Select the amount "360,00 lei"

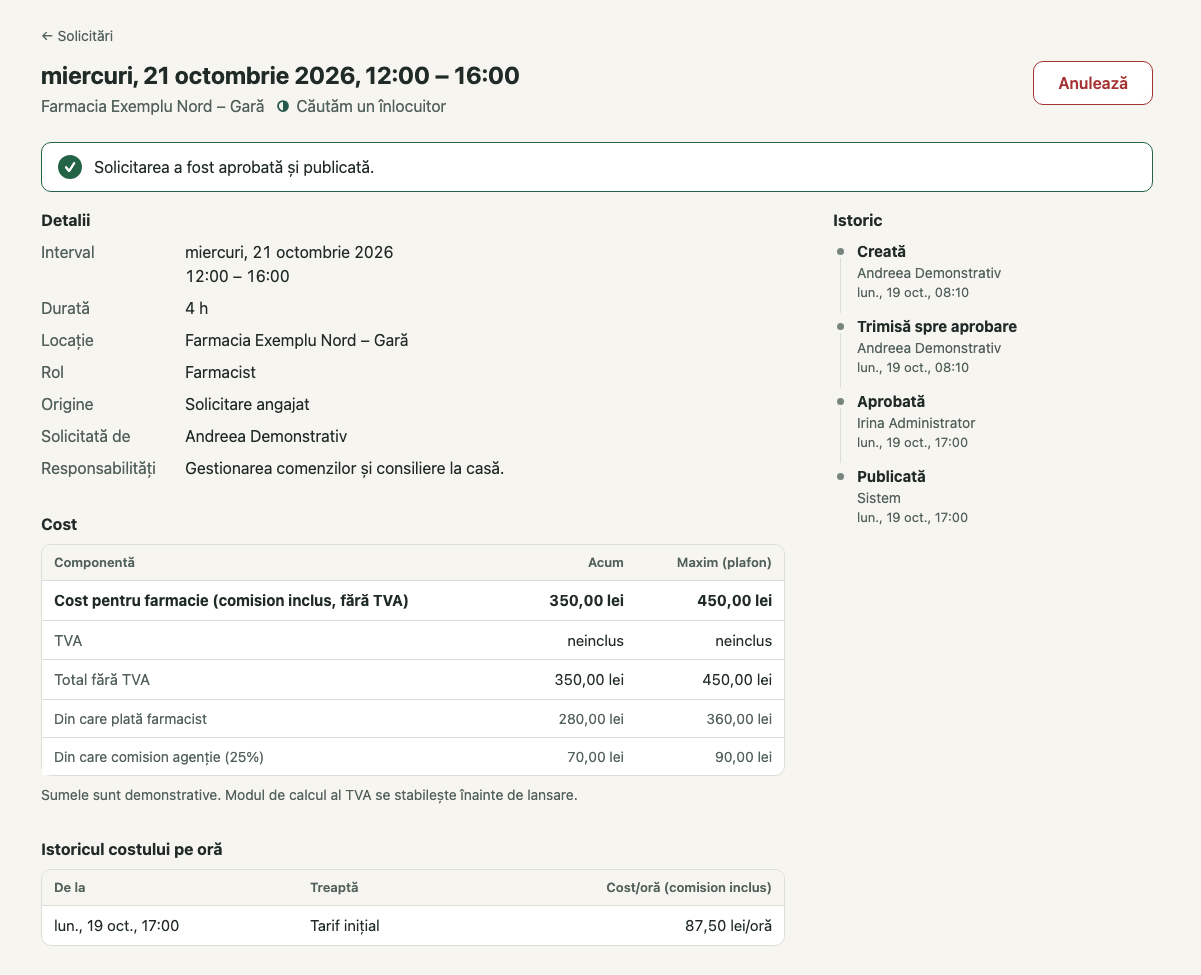pyautogui.click(x=739, y=718)
